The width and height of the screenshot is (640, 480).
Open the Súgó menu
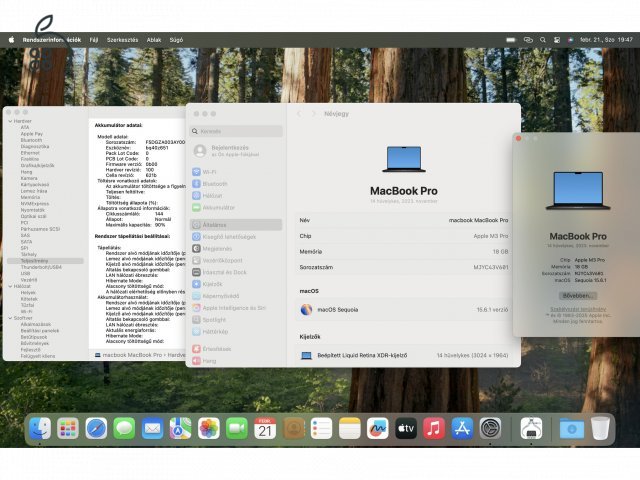coord(176,40)
